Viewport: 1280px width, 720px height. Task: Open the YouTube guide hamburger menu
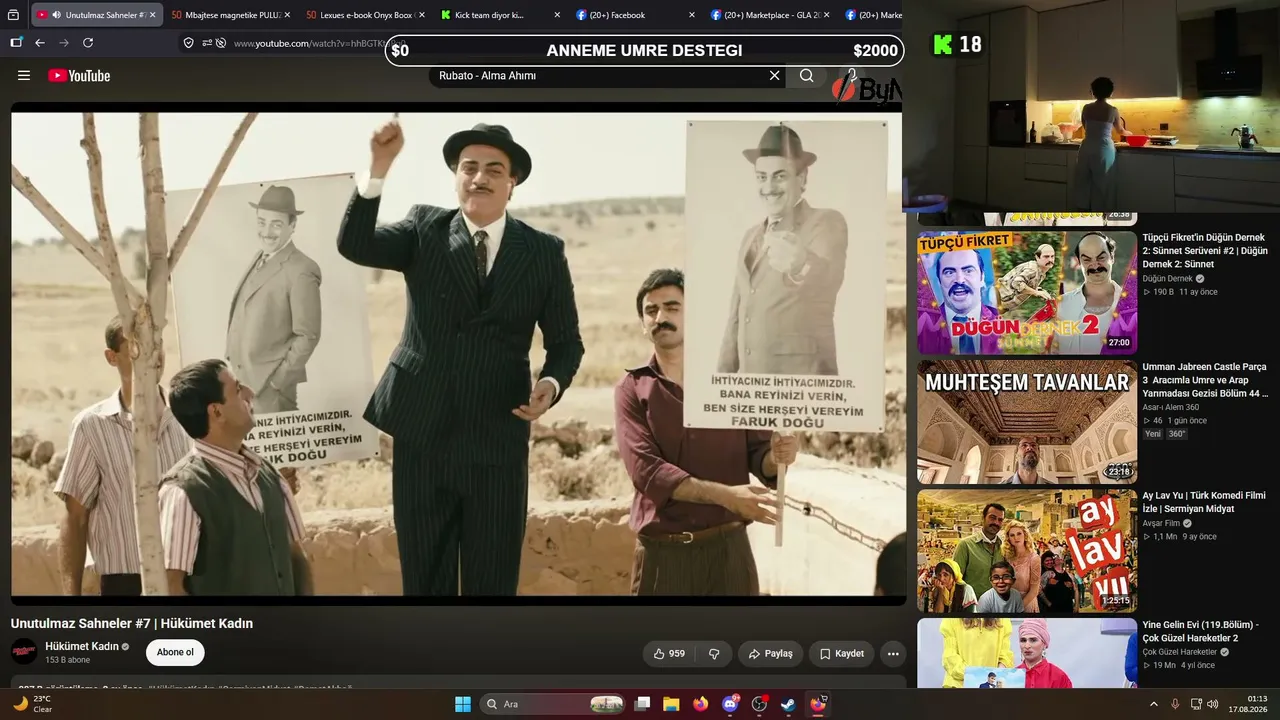24,76
